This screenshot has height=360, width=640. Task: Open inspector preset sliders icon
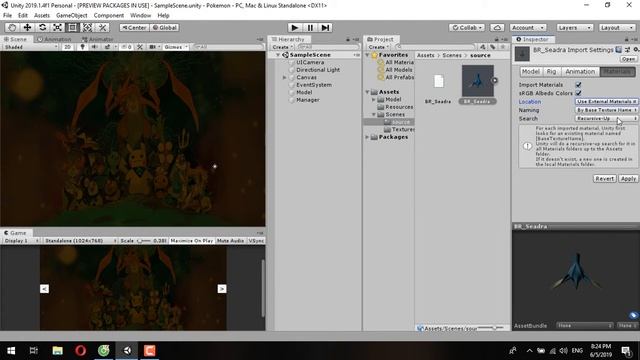tap(627, 49)
